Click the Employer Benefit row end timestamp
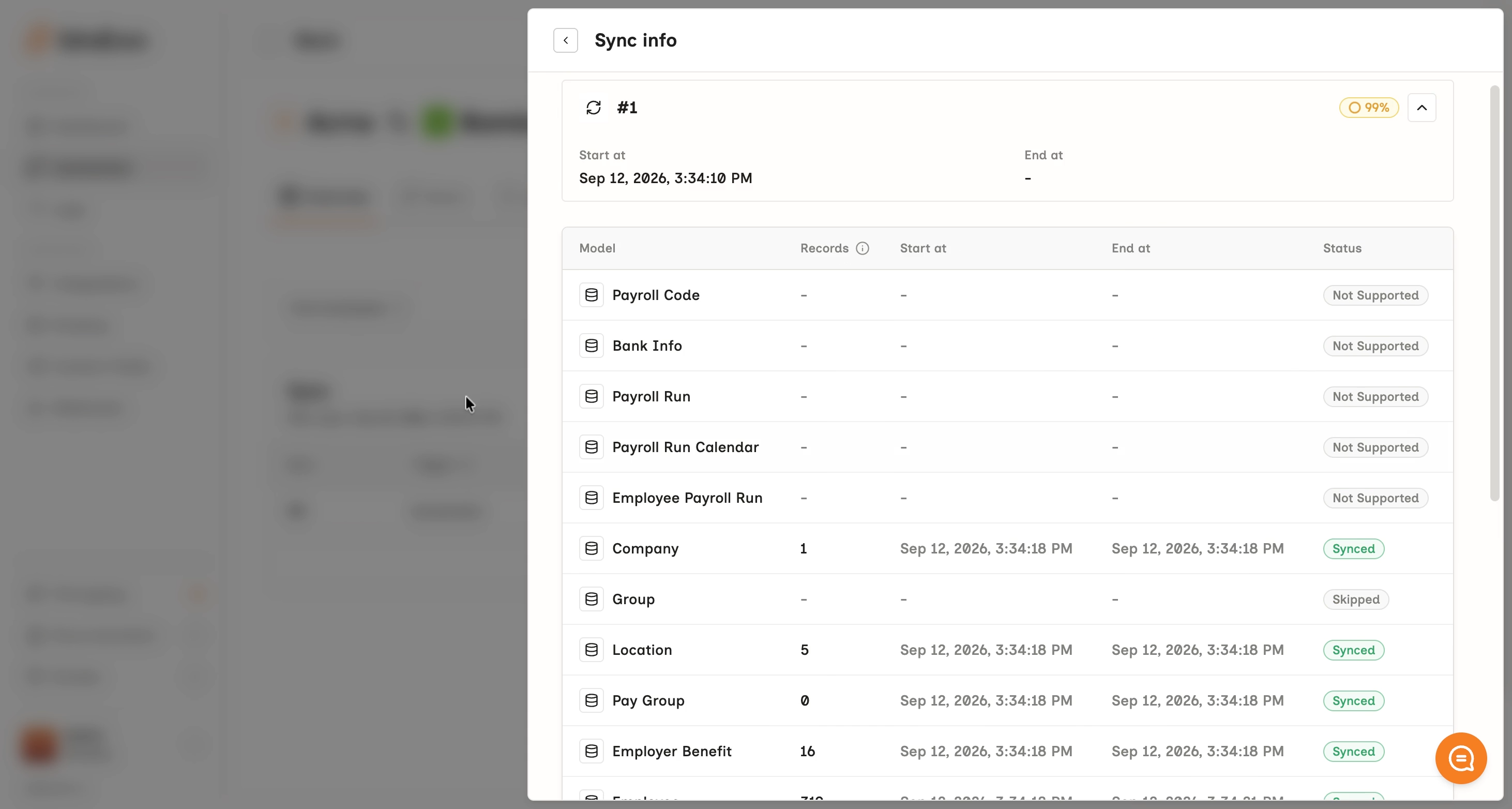This screenshot has width=1512, height=809. (x=1198, y=751)
